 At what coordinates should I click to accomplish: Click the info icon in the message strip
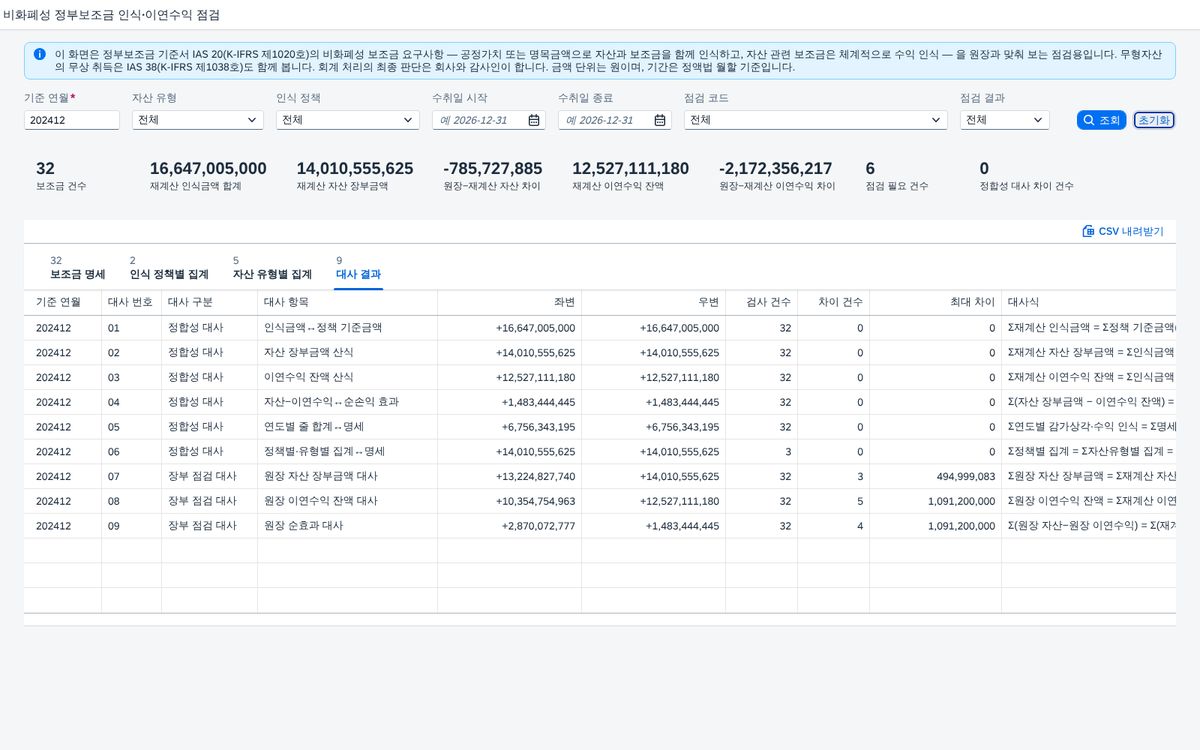[x=40, y=54]
